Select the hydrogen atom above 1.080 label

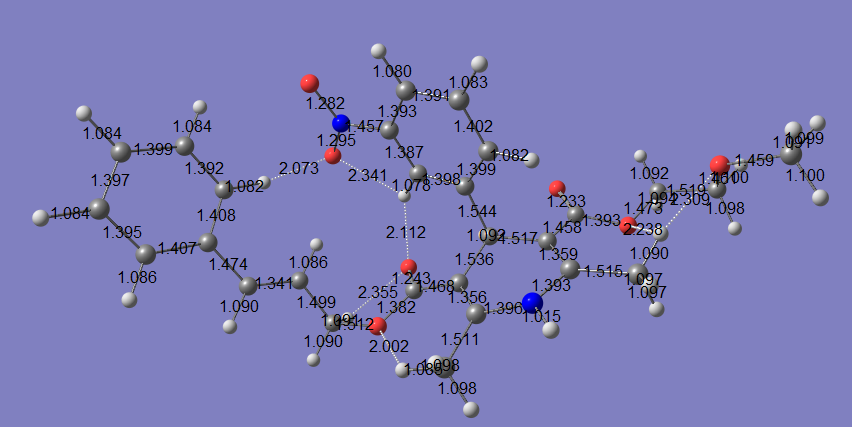(378, 51)
